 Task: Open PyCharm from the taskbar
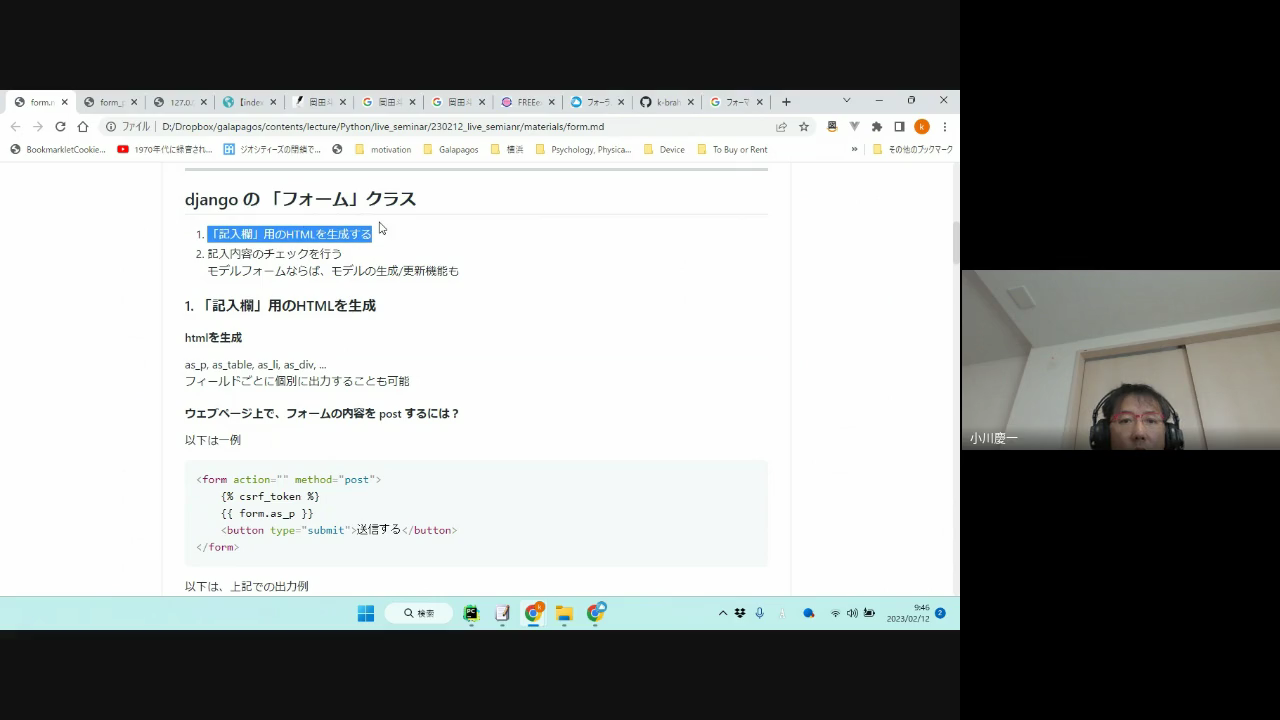point(471,613)
